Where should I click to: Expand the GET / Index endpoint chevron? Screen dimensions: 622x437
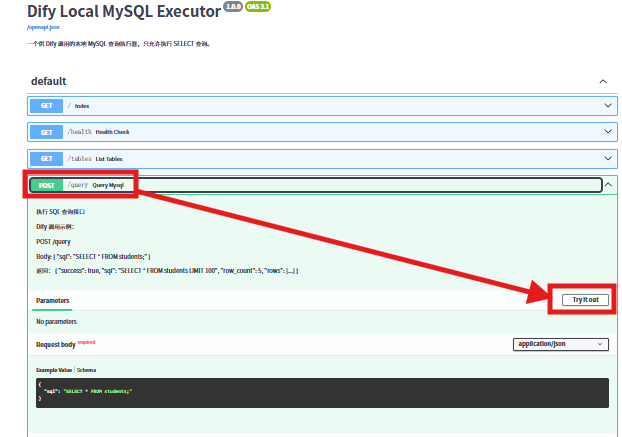[608, 105]
